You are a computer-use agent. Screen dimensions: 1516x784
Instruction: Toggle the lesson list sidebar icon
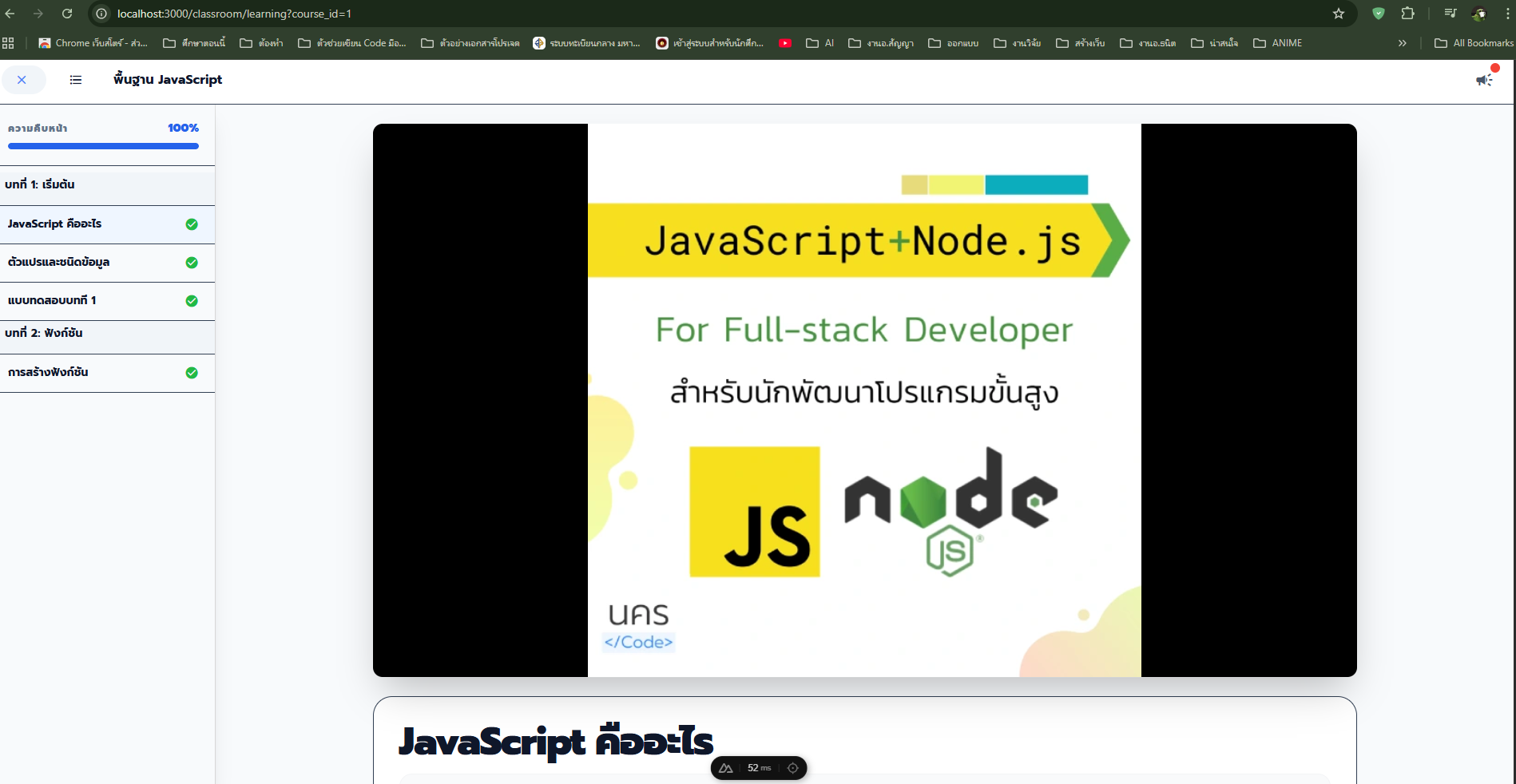coord(76,80)
